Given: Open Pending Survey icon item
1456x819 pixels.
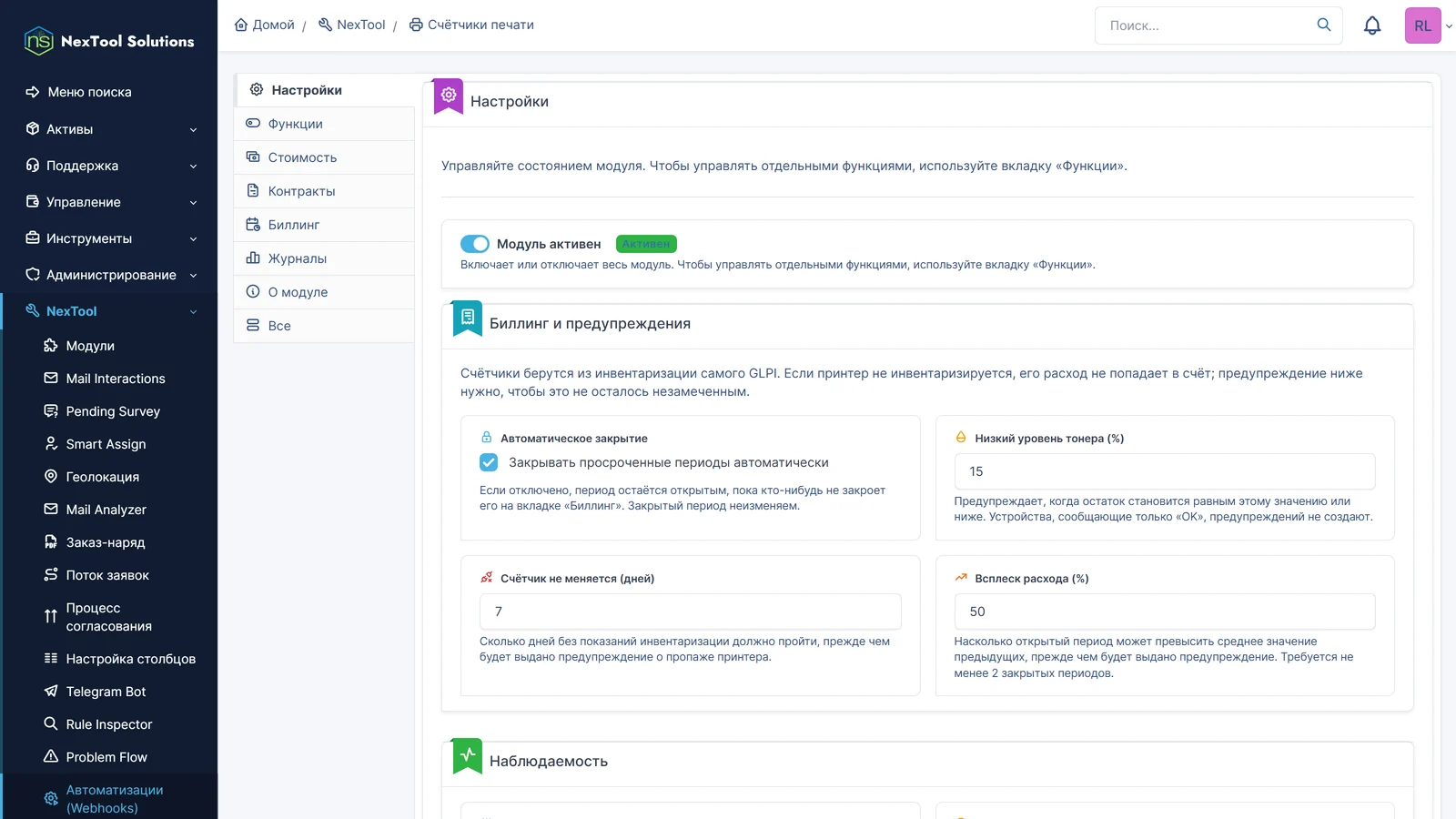Looking at the screenshot, I should tap(51, 411).
